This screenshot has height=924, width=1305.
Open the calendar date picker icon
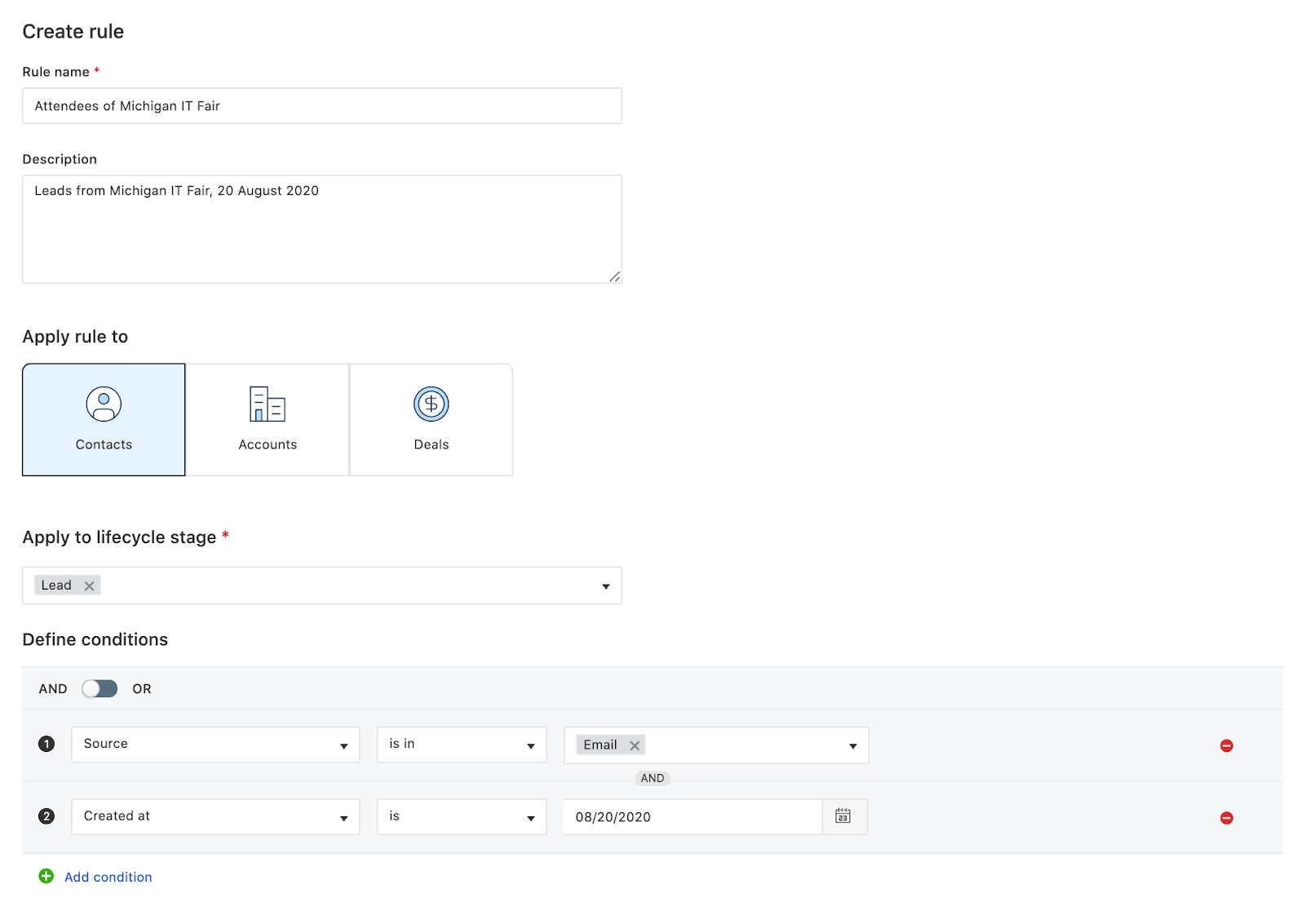(x=843, y=816)
